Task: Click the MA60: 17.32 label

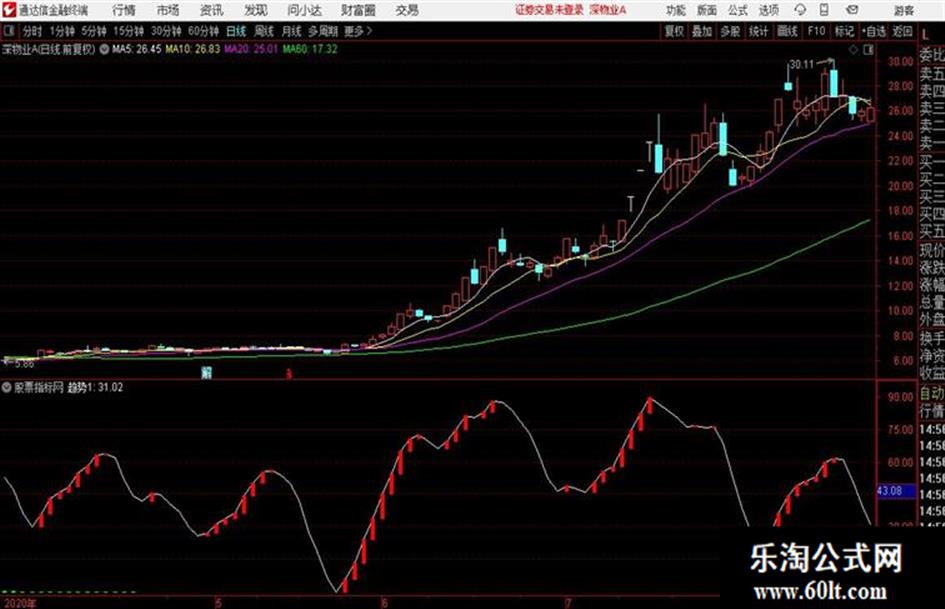Action: click(x=310, y=49)
